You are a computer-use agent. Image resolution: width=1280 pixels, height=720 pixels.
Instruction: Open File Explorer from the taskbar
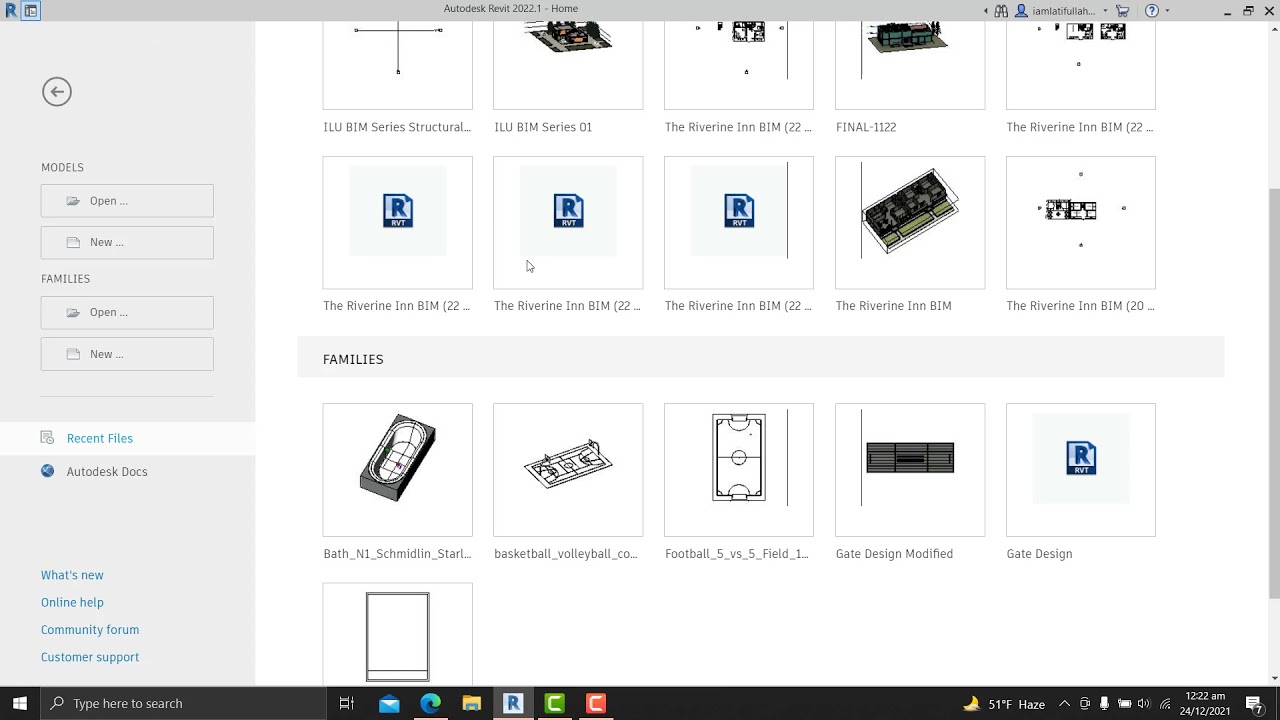click(x=471, y=703)
